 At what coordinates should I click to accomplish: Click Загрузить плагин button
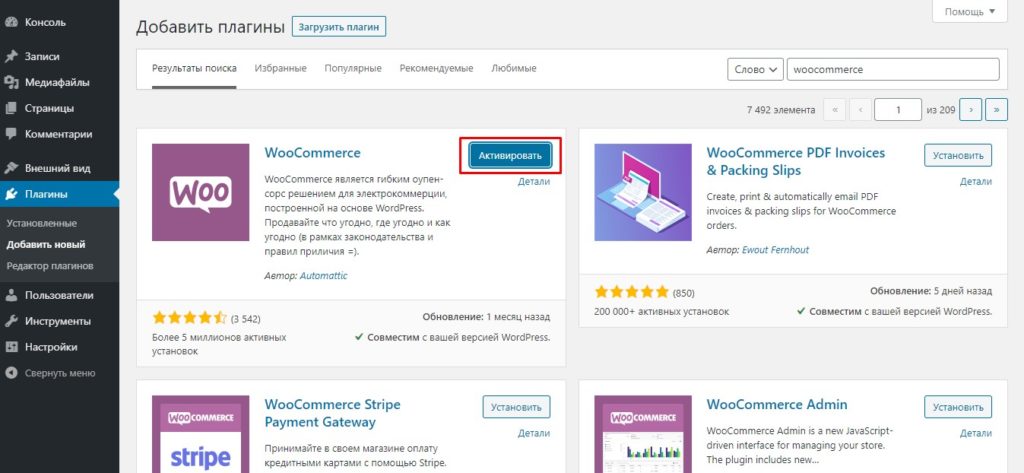coord(339,27)
